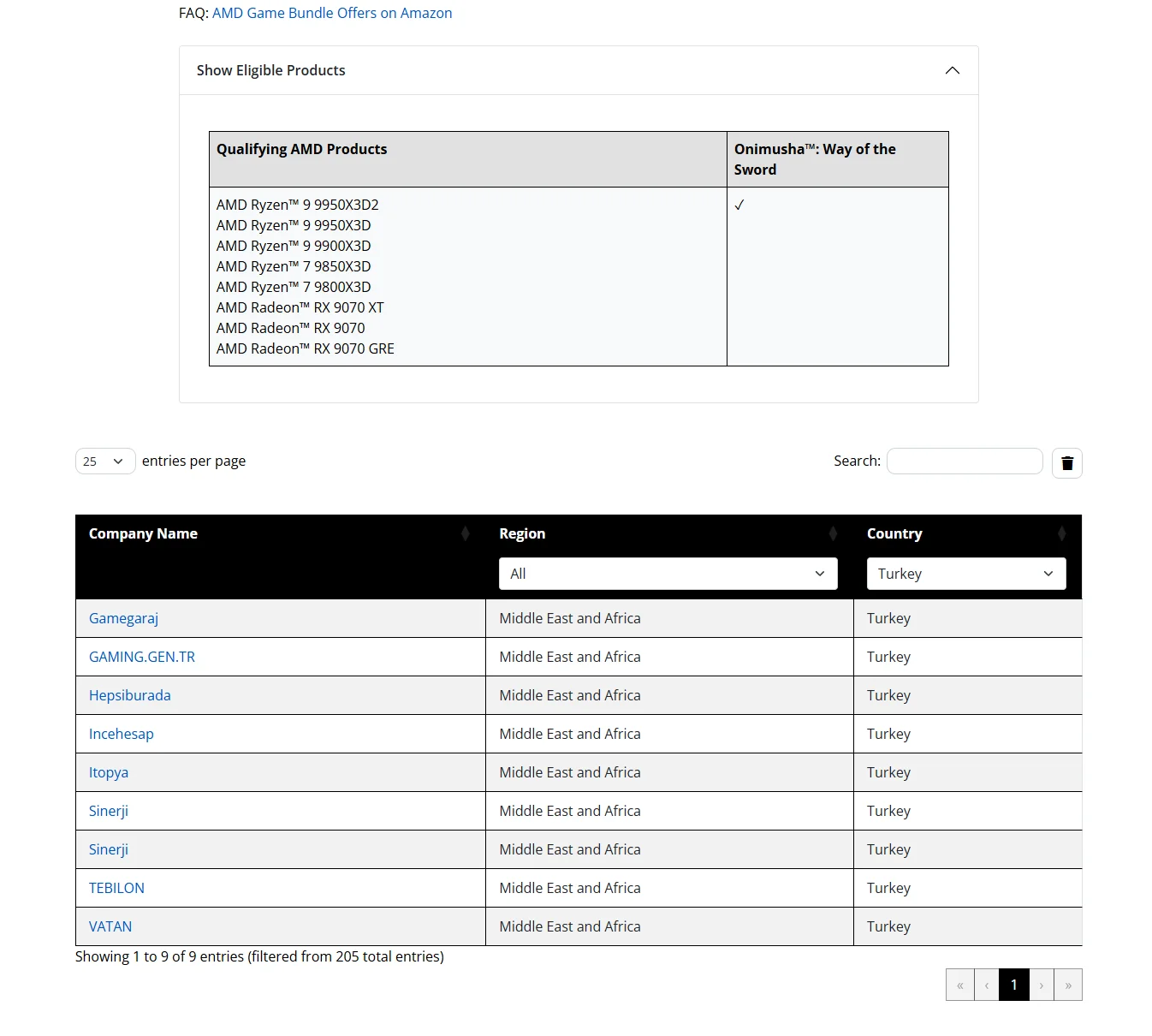Click the 'entries per page' label
The image size is (1152, 1036).
(193, 461)
